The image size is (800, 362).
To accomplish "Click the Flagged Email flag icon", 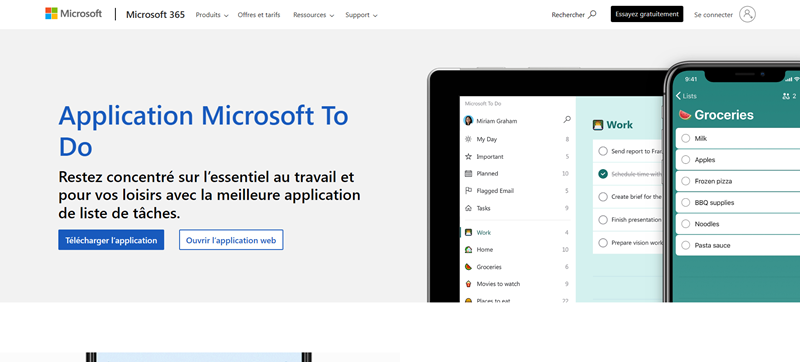I will [468, 191].
